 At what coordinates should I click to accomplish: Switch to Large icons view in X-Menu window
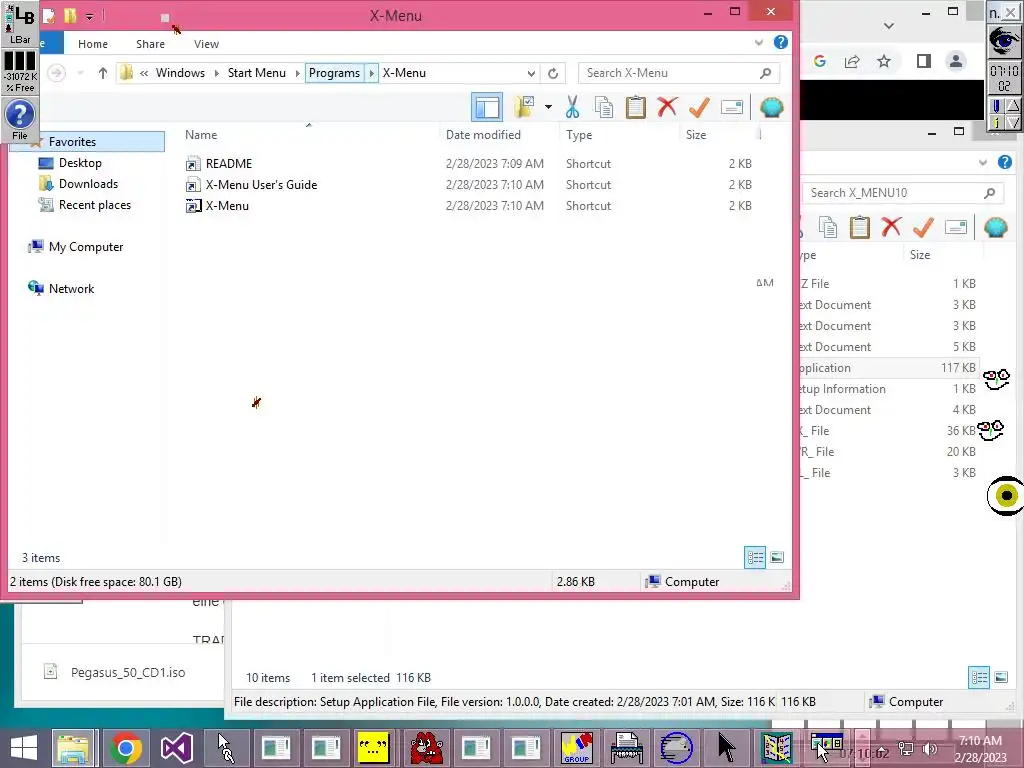[777, 557]
